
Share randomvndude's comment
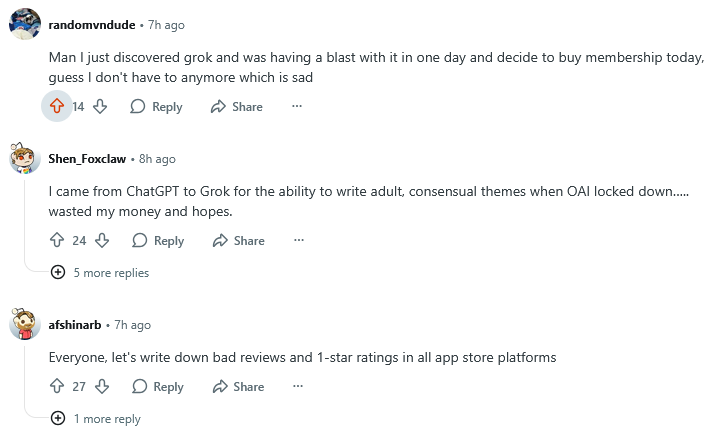237,106
